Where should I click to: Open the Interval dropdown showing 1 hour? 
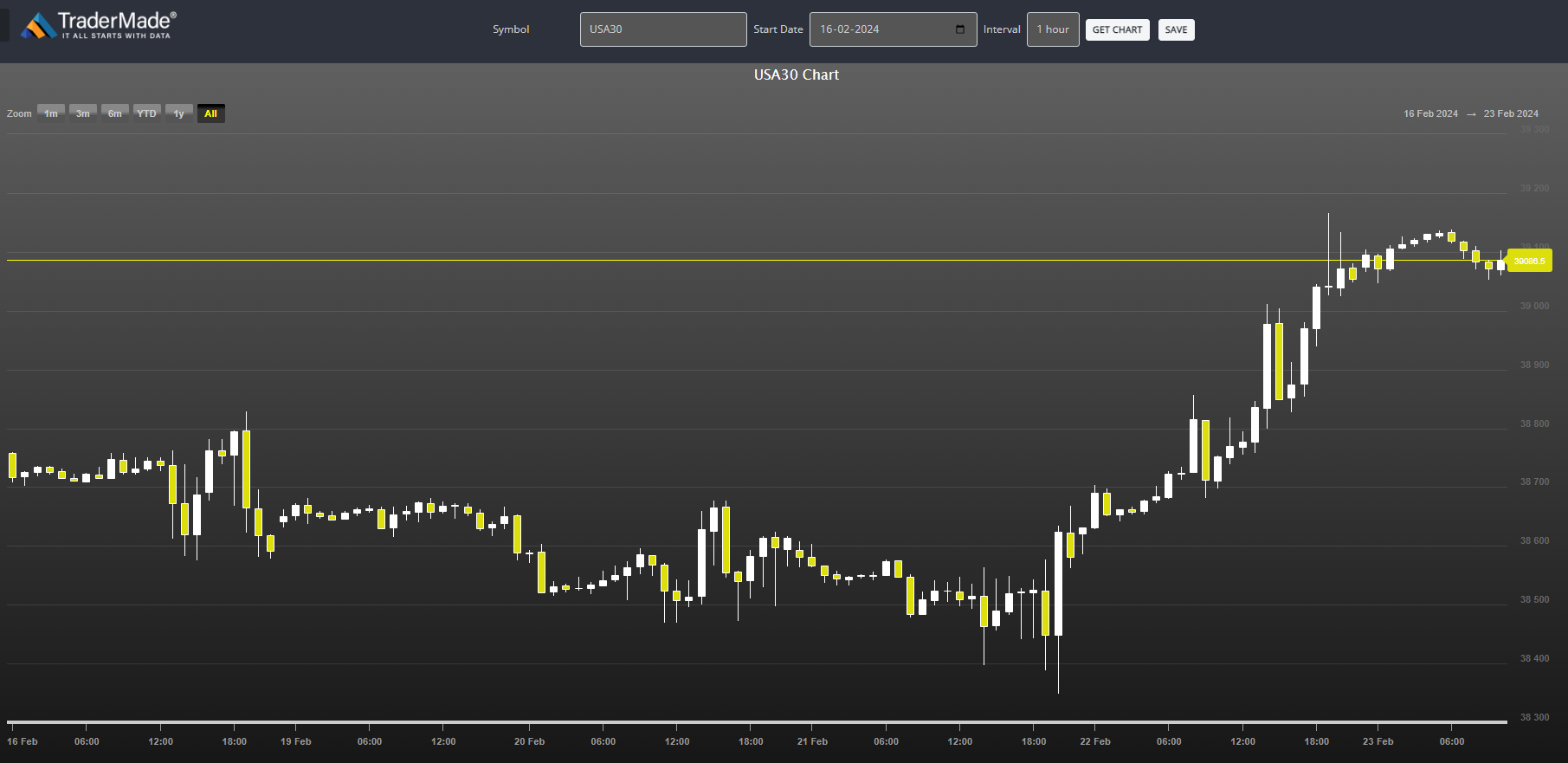1053,29
